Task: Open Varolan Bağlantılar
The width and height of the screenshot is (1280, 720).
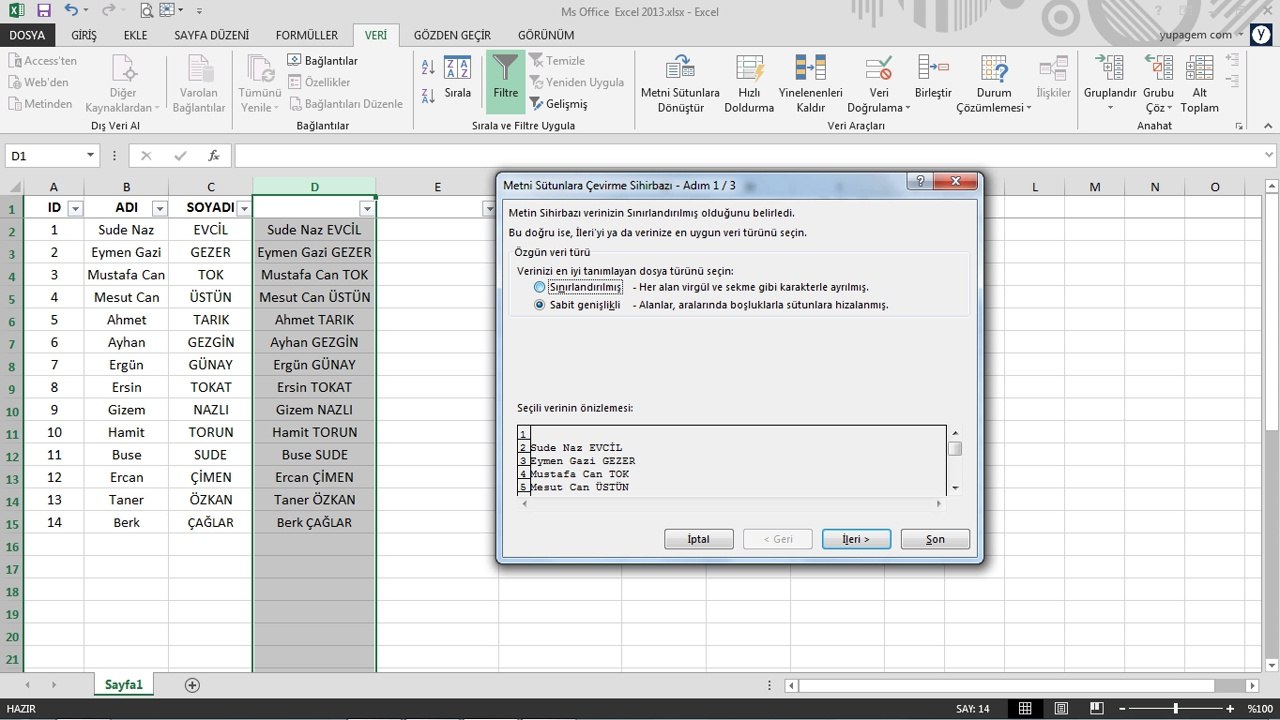Action: (199, 83)
